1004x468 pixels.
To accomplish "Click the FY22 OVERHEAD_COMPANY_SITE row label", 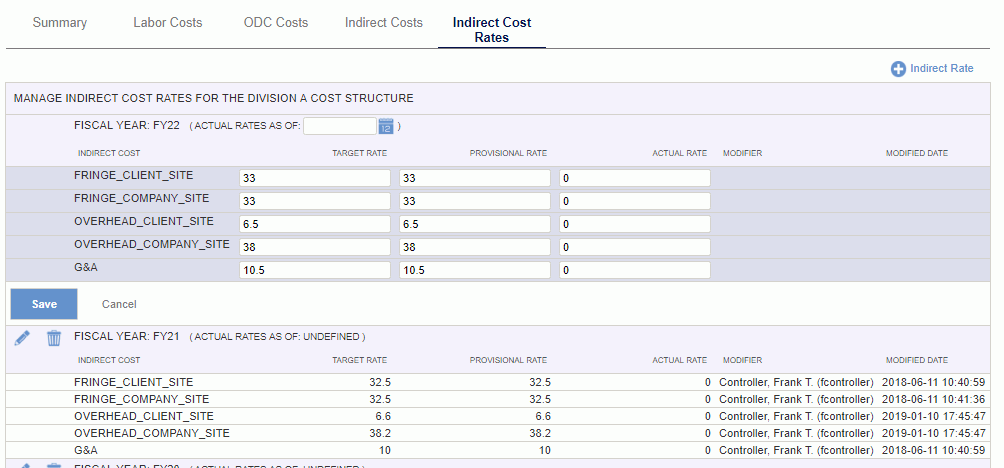I will point(152,244).
